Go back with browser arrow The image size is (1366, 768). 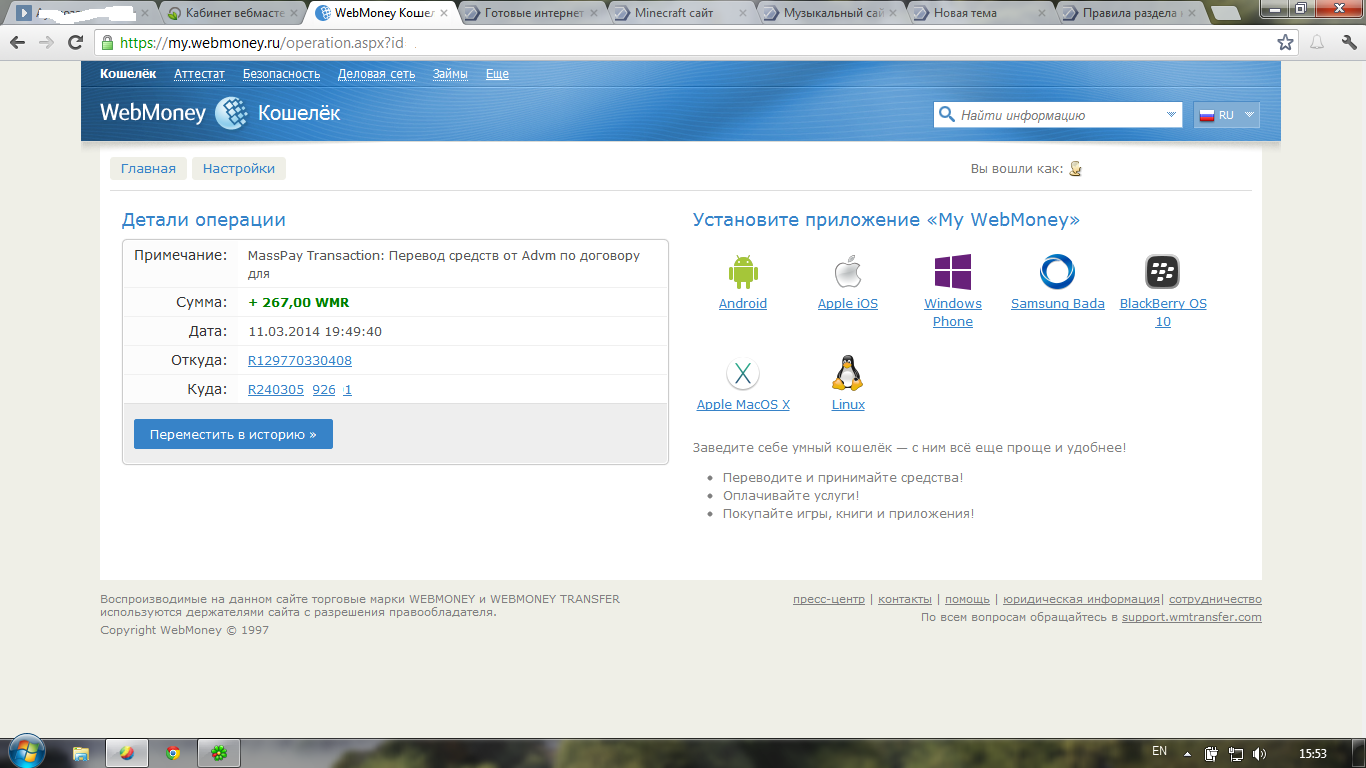tap(17, 43)
